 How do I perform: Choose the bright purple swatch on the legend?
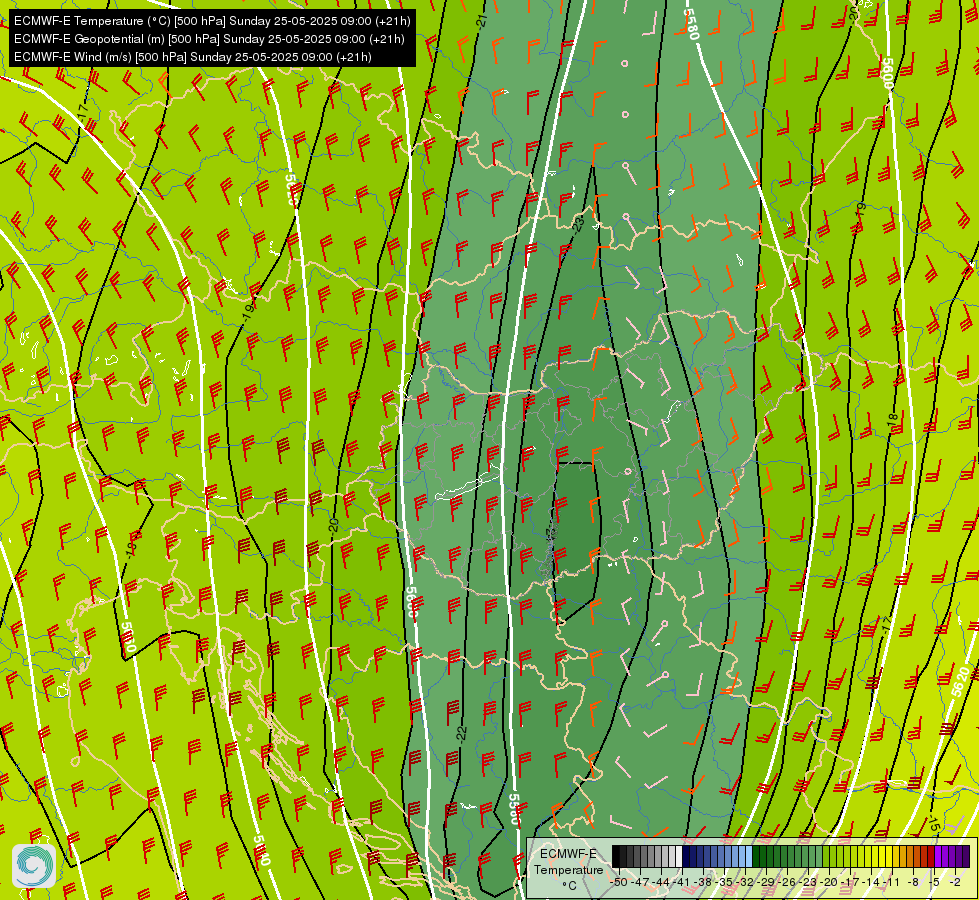tap(938, 856)
